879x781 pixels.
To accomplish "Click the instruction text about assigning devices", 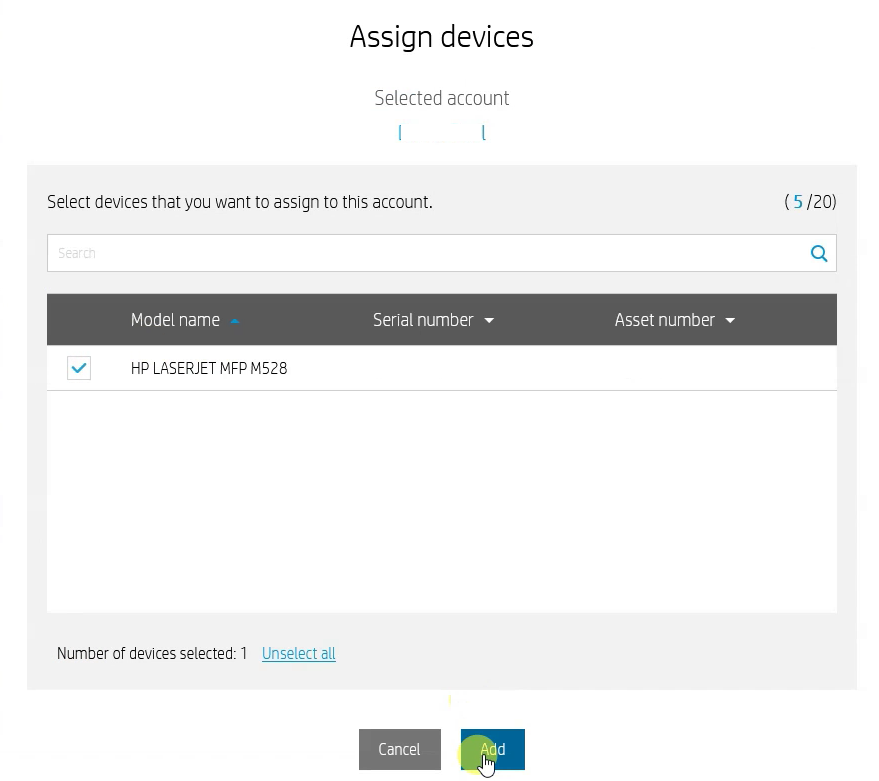I will pos(240,202).
